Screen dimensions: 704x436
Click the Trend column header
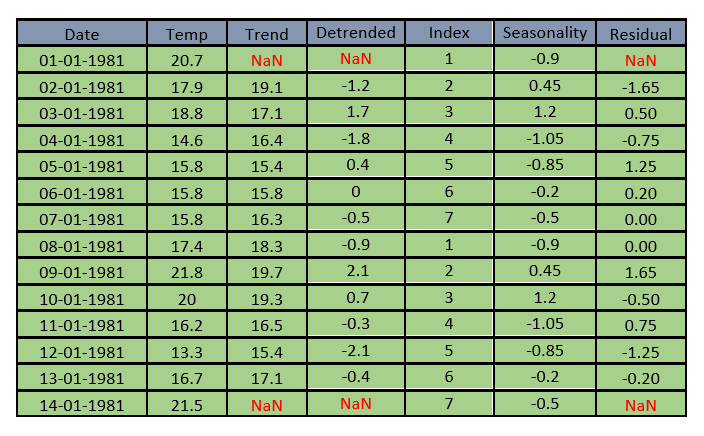pyautogui.click(x=266, y=34)
